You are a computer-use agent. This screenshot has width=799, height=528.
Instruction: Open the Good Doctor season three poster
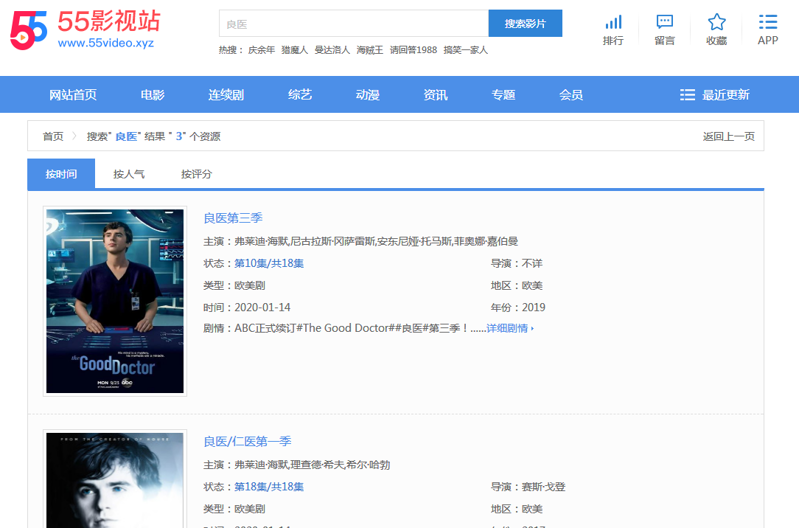pos(115,301)
